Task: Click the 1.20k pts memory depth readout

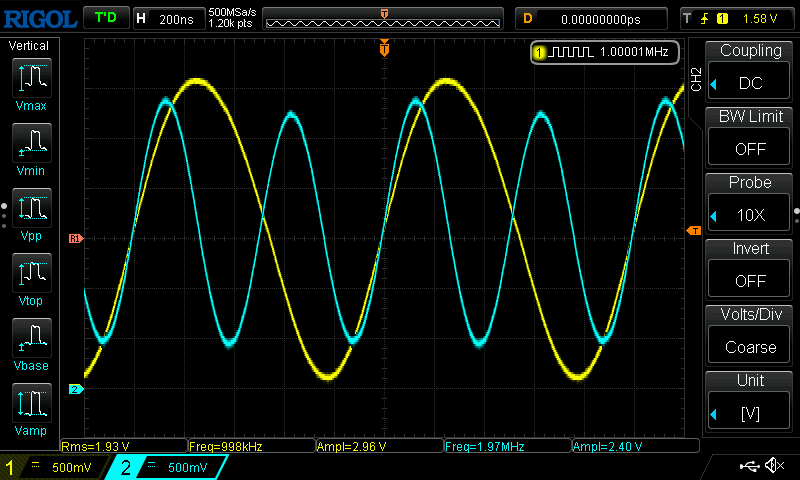Action: coord(230,23)
